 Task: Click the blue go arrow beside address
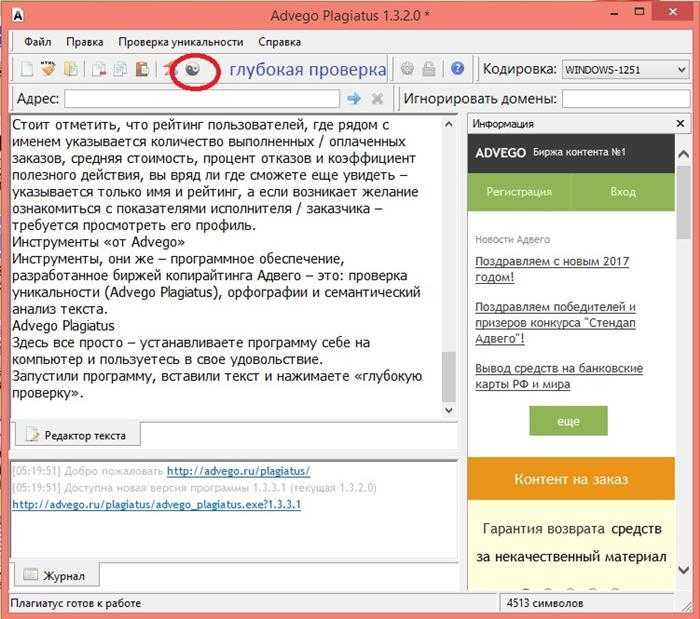[x=354, y=98]
